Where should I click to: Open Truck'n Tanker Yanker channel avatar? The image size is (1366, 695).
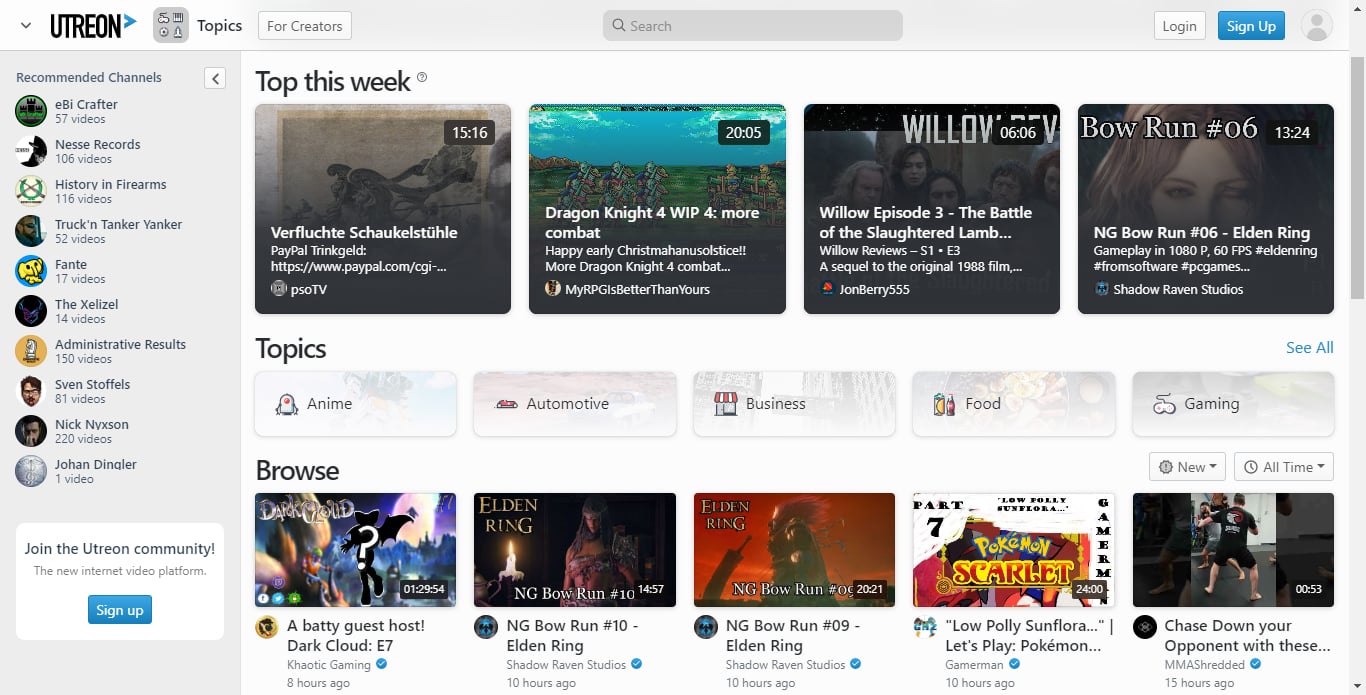coord(31,231)
